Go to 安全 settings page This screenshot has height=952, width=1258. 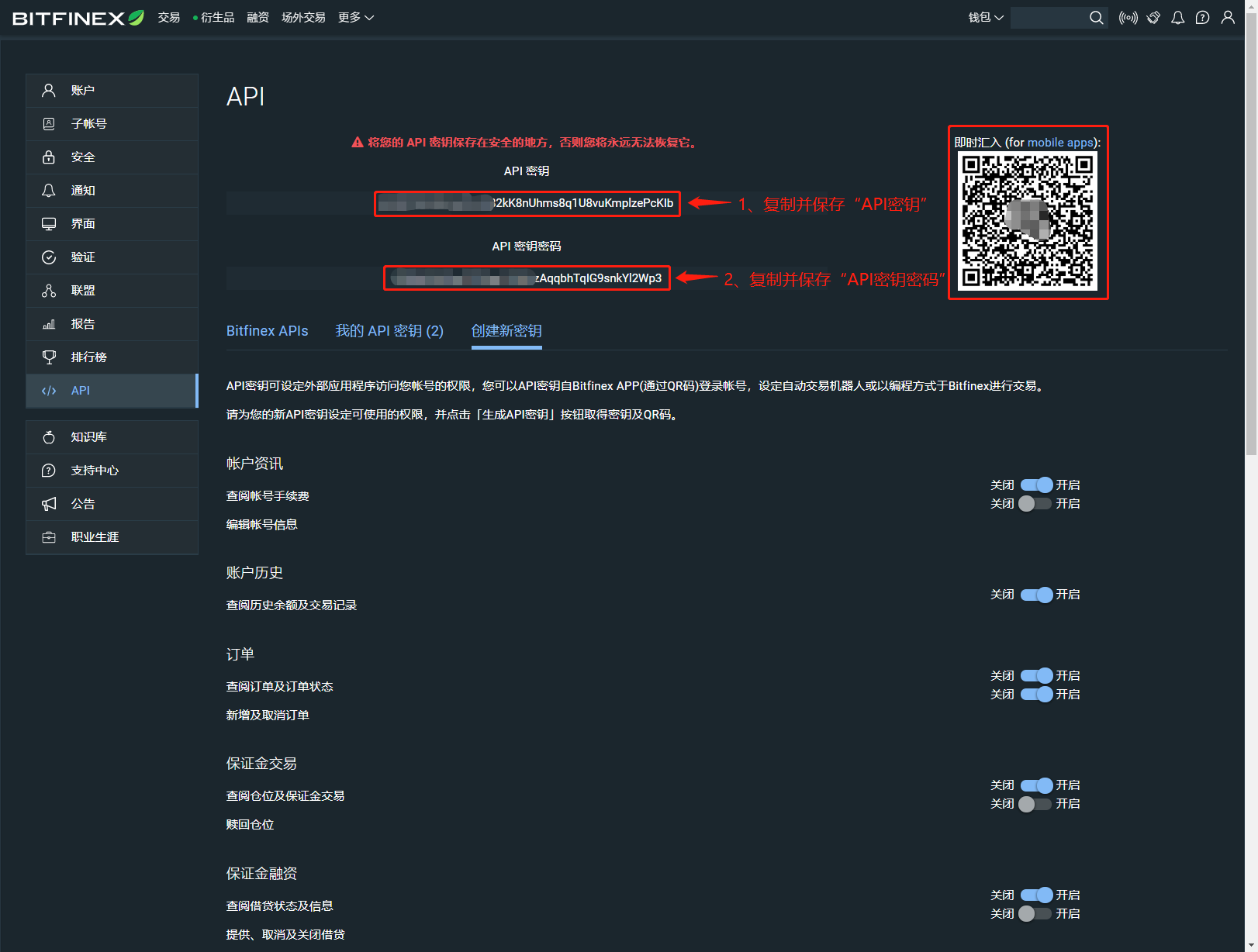click(112, 157)
